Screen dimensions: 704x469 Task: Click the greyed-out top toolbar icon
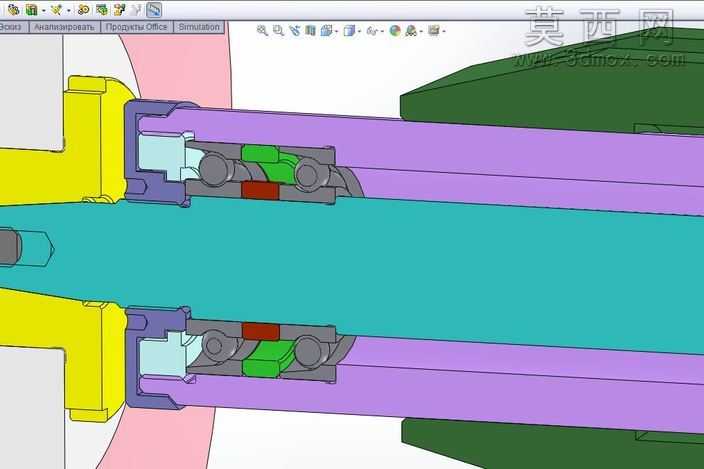click(x=137, y=9)
